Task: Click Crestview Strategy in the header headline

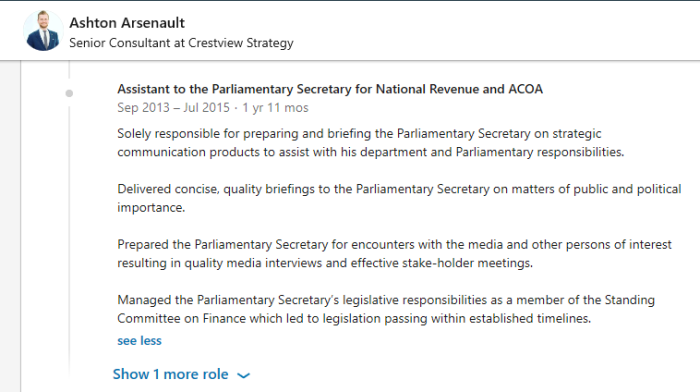Action: [241, 43]
